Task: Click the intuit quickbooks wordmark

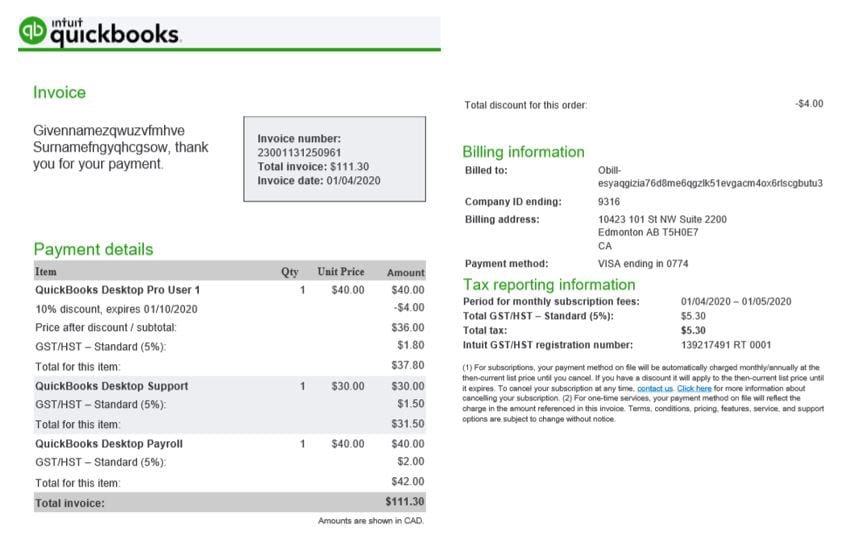Action: pos(115,32)
